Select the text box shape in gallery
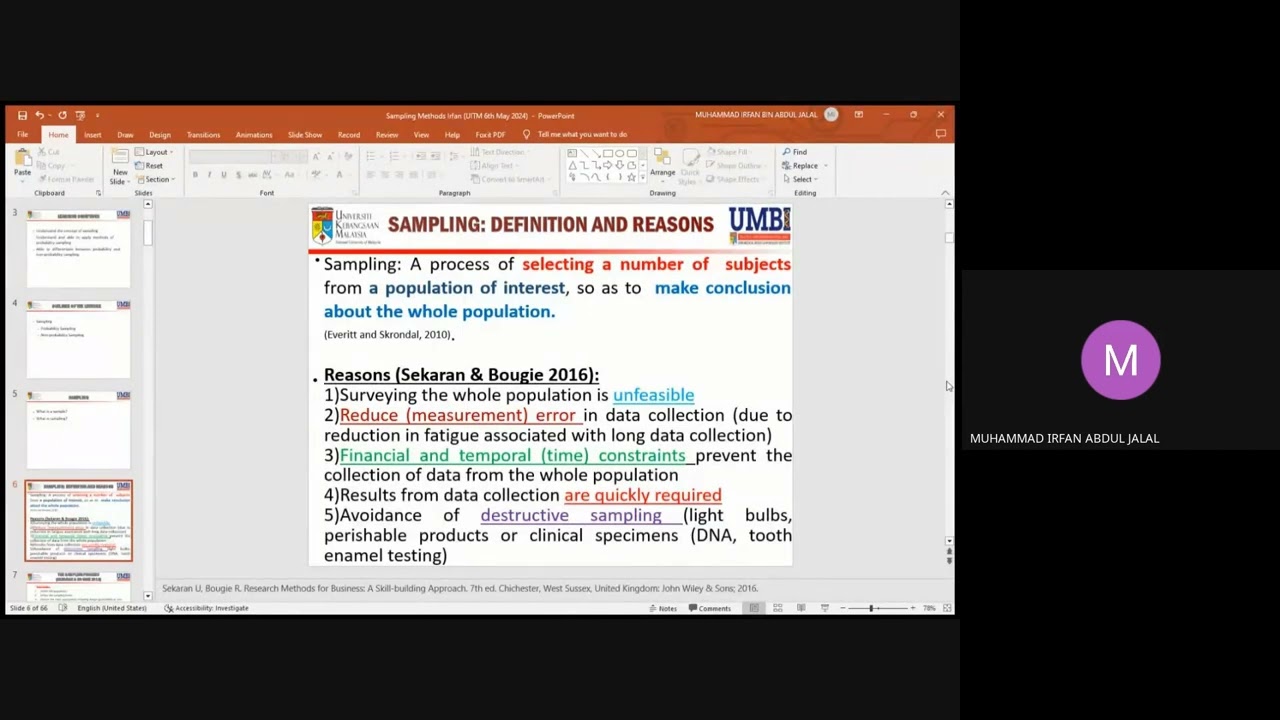 (x=573, y=154)
